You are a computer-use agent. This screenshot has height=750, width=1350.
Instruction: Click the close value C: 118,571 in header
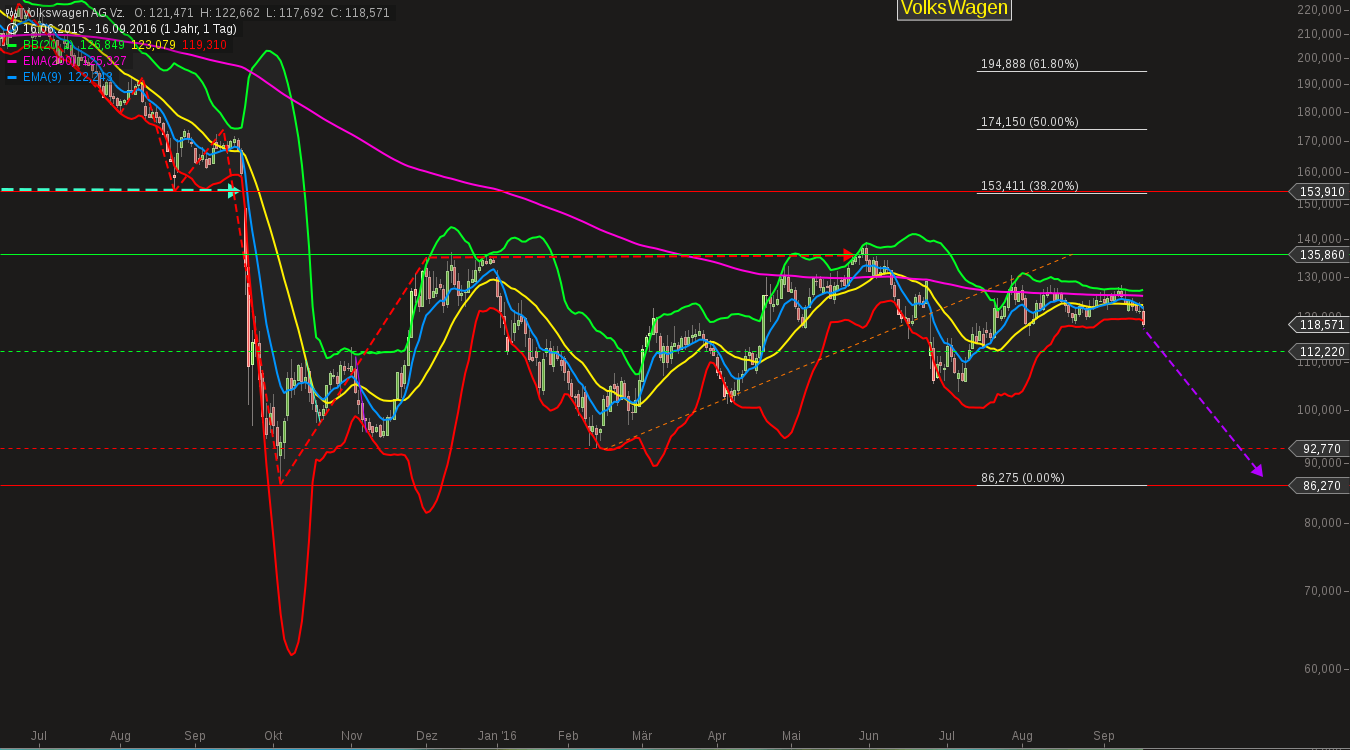(358, 13)
